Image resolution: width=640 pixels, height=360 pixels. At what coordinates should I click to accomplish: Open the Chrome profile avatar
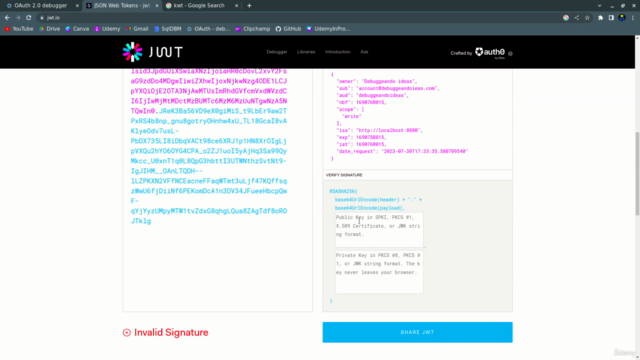point(622,18)
